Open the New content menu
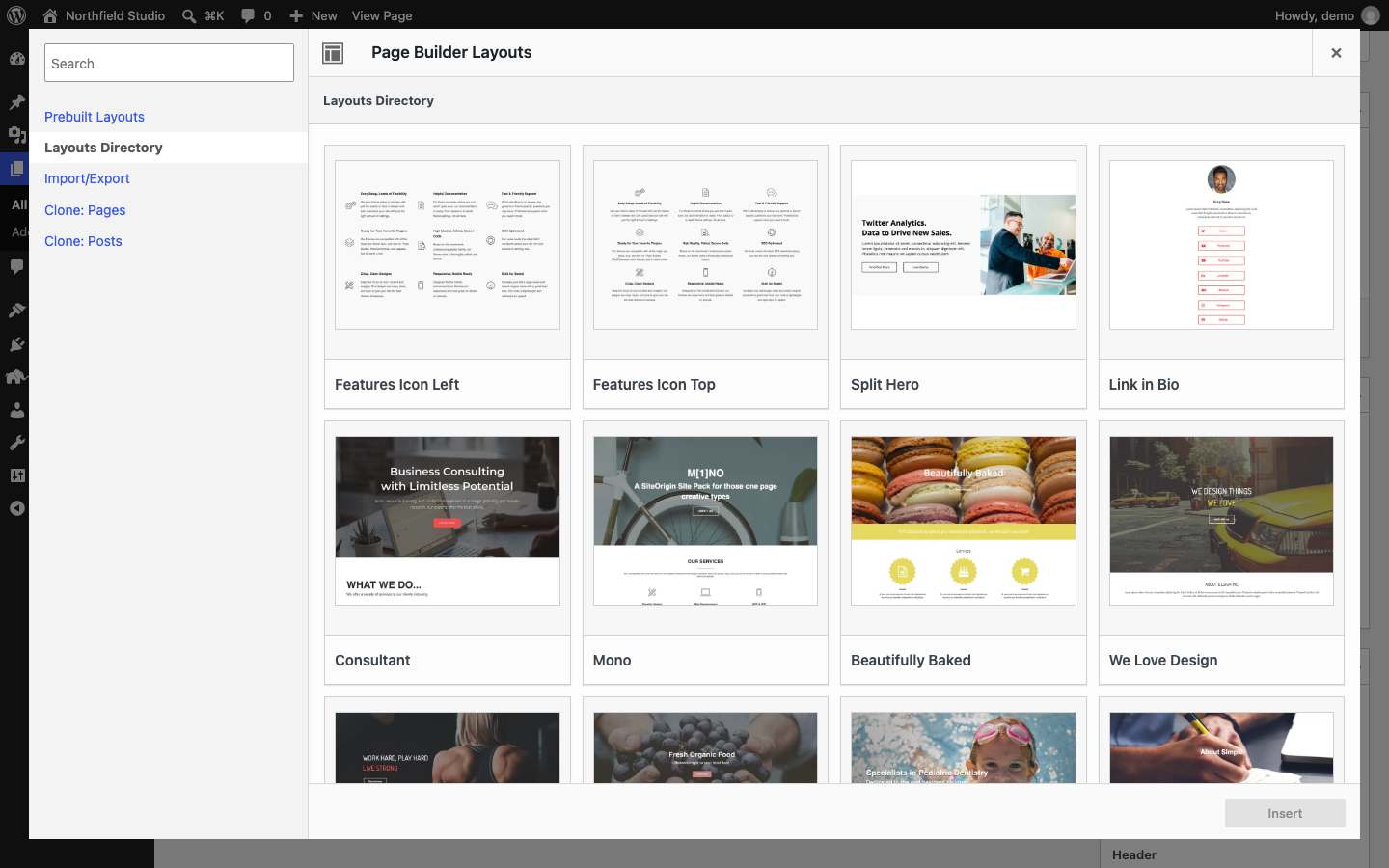 click(x=313, y=15)
